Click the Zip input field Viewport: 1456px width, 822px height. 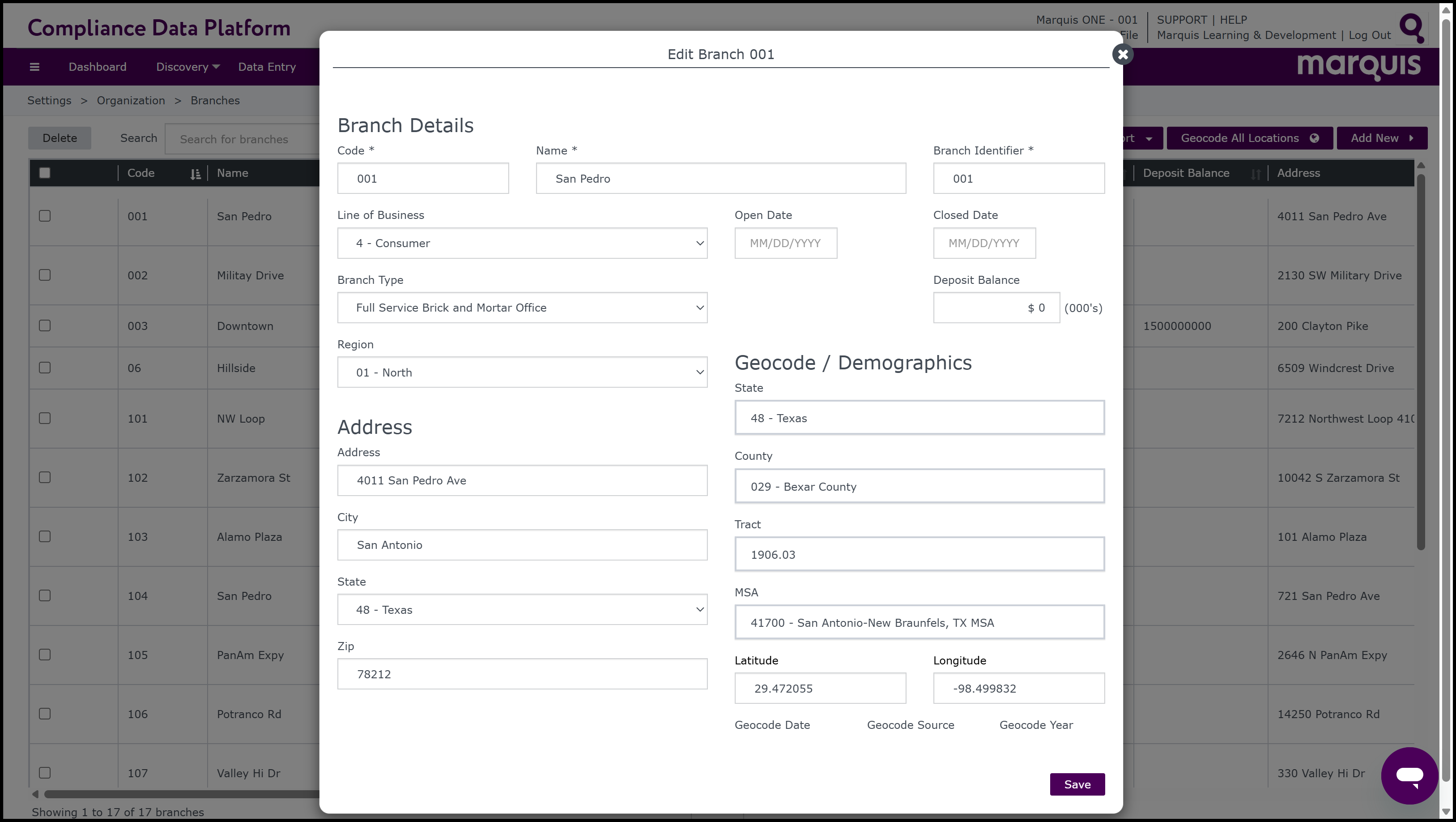[522, 674]
